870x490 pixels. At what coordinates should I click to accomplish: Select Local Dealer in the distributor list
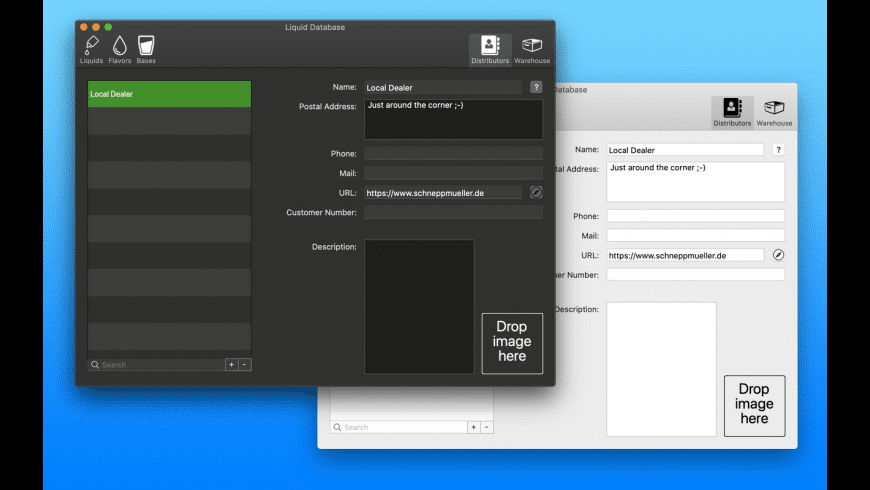coord(169,94)
